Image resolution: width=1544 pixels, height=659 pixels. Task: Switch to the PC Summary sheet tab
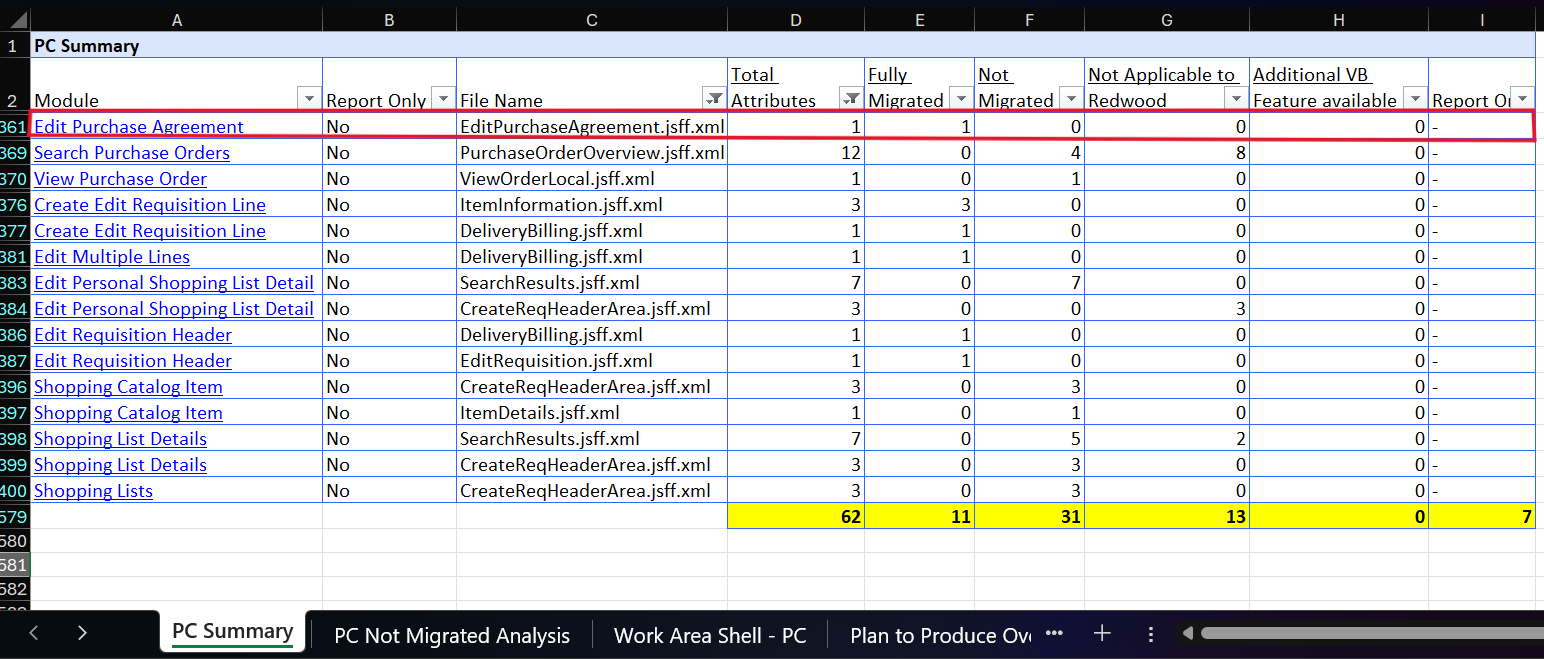click(232, 632)
